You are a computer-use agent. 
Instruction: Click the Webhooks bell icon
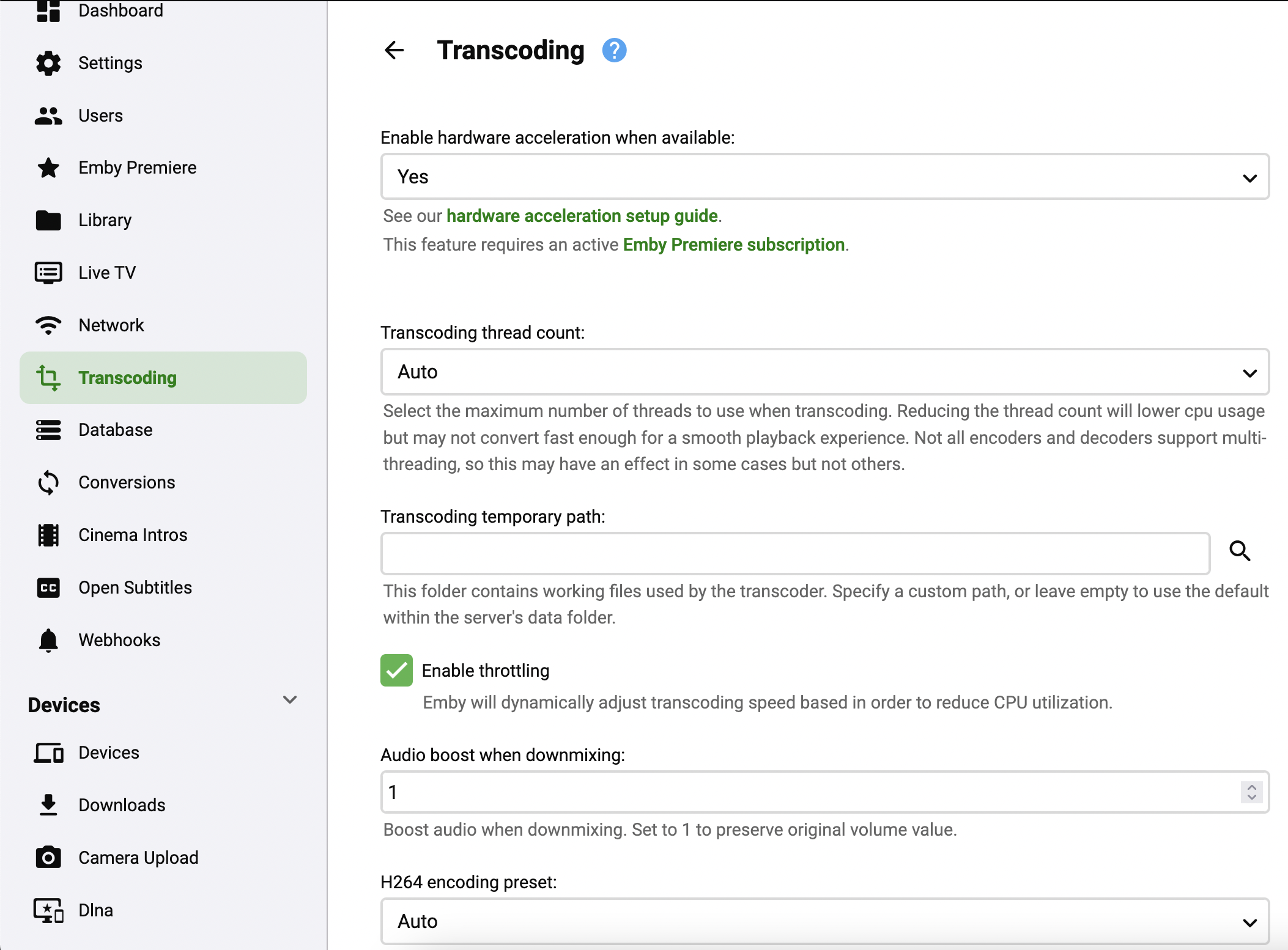click(x=48, y=640)
